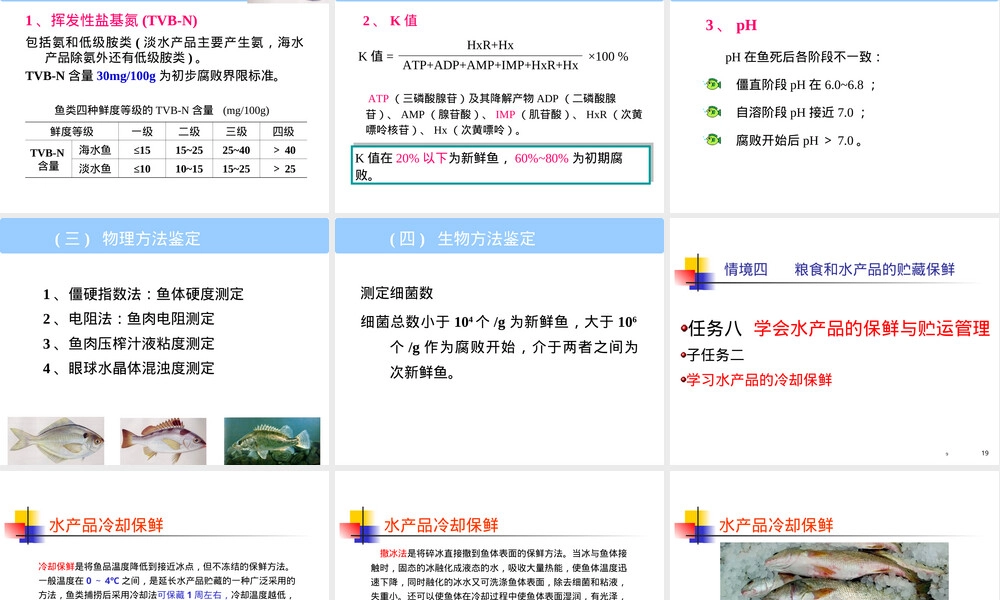This screenshot has height=600, width=1000.
Task: Click the red term 冷却保鲜 in the bottom-left slide
Action: tap(56, 566)
